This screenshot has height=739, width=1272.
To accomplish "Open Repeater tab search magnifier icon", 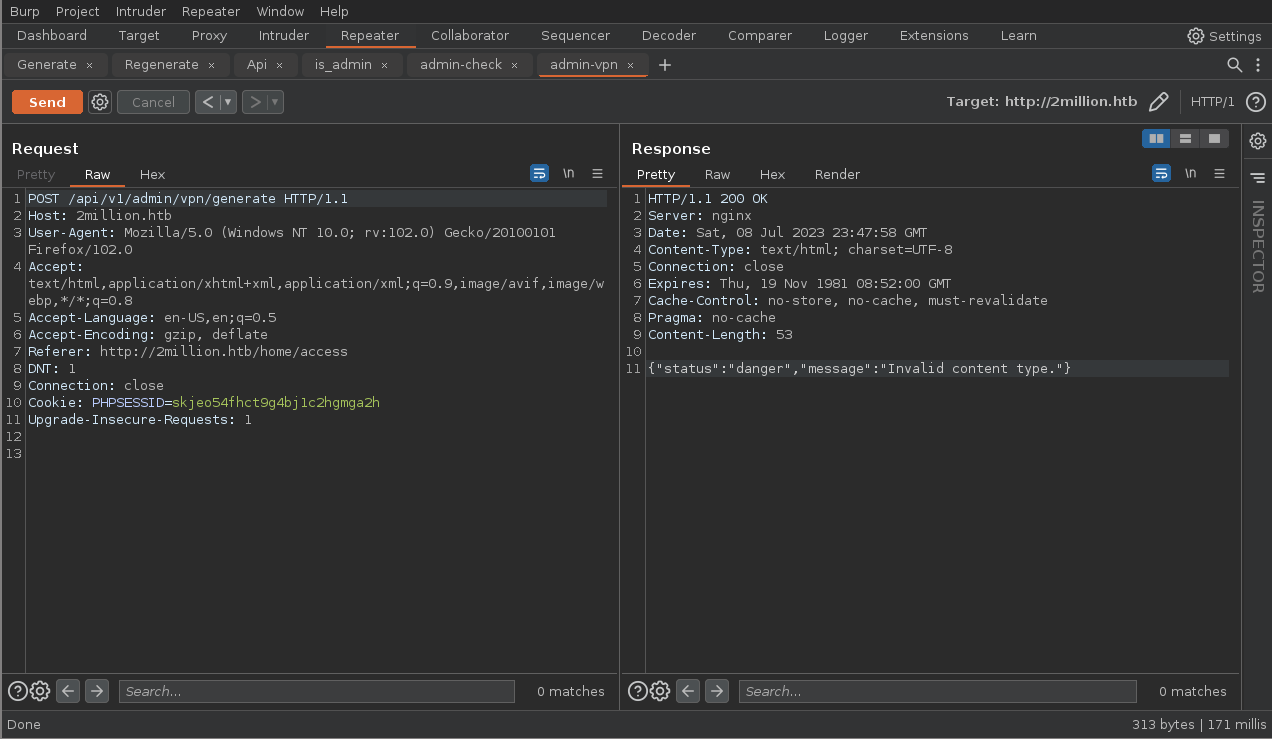I will pyautogui.click(x=1235, y=65).
